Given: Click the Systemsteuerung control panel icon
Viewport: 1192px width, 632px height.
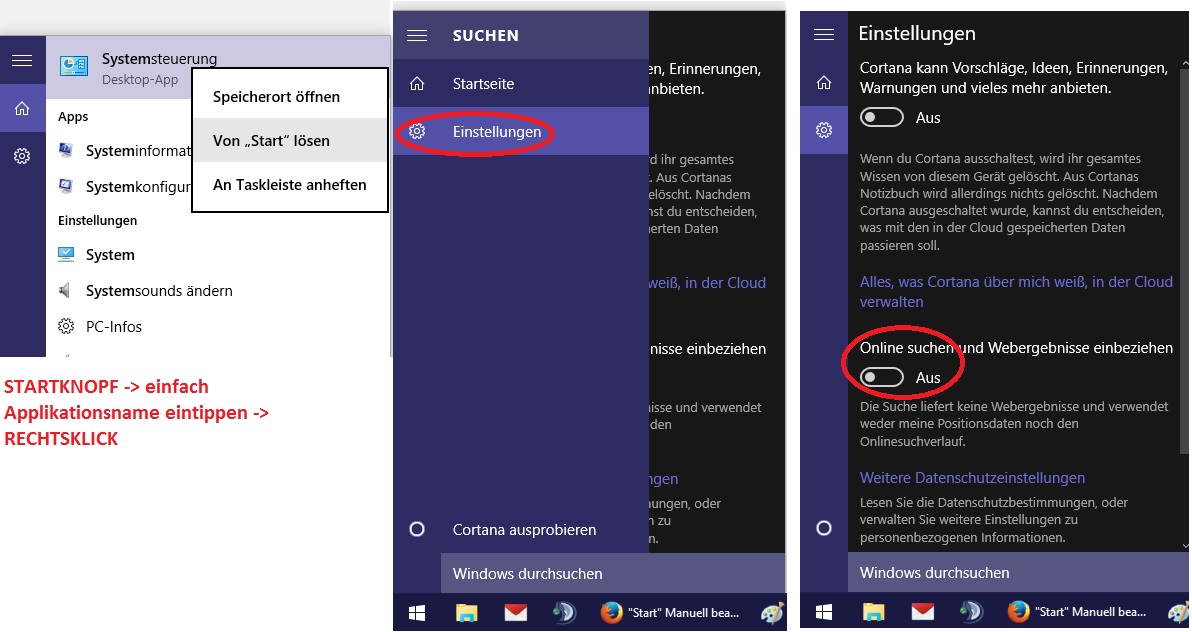Looking at the screenshot, I should 74,66.
